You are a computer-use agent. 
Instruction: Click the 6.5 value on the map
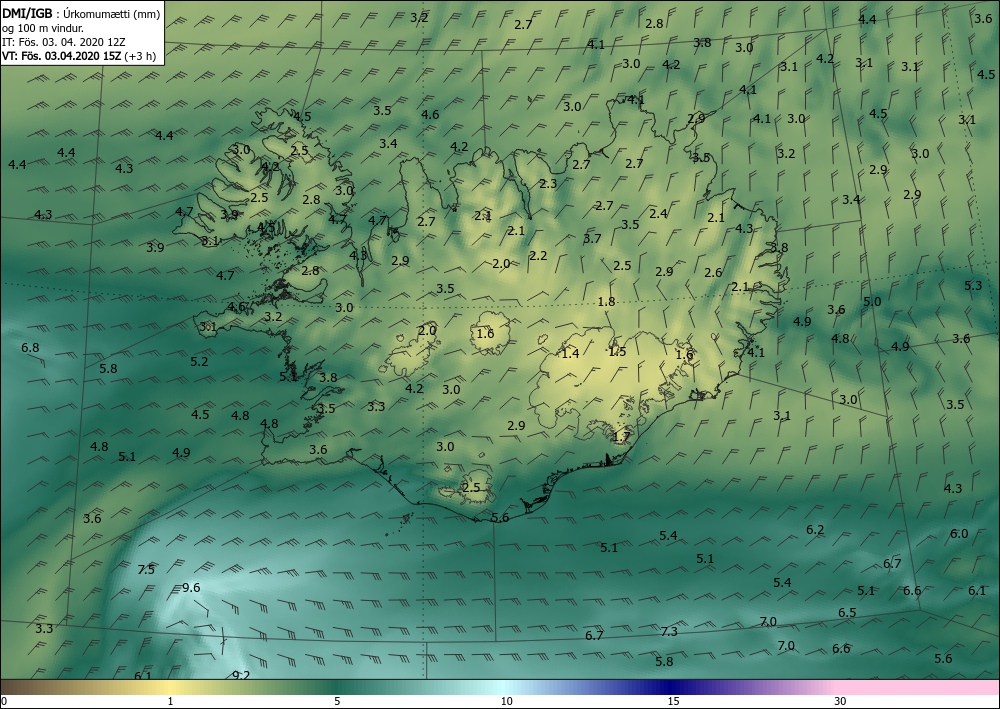click(x=847, y=613)
